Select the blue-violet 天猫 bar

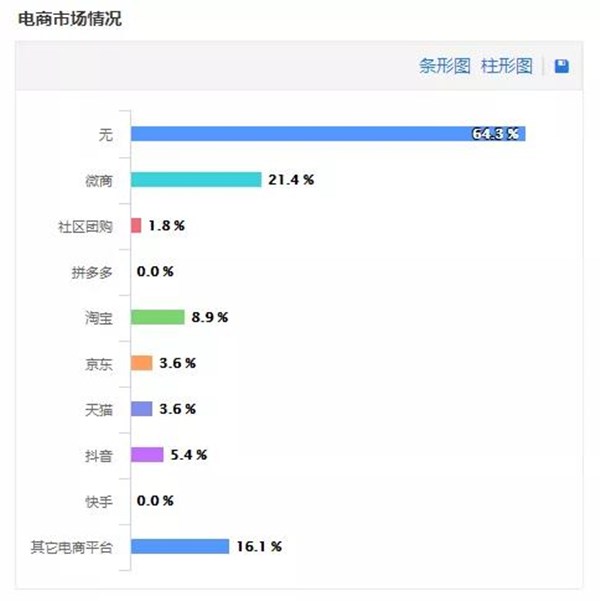[x=141, y=409]
